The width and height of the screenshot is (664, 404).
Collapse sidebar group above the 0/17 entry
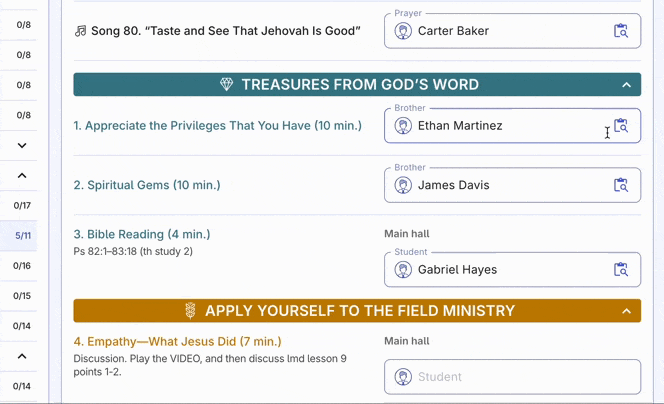click(x=22, y=176)
